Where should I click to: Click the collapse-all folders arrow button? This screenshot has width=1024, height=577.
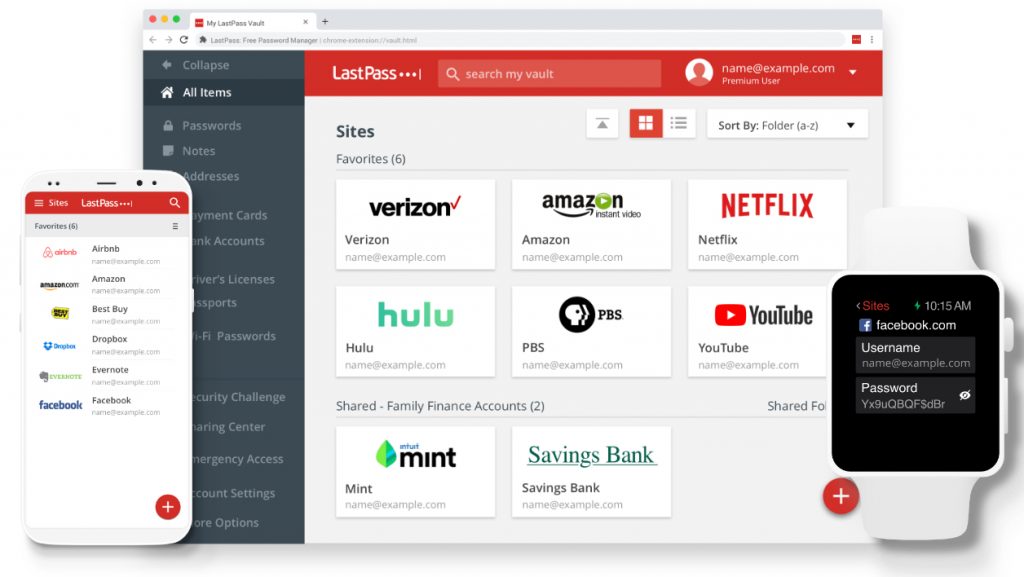coord(602,124)
